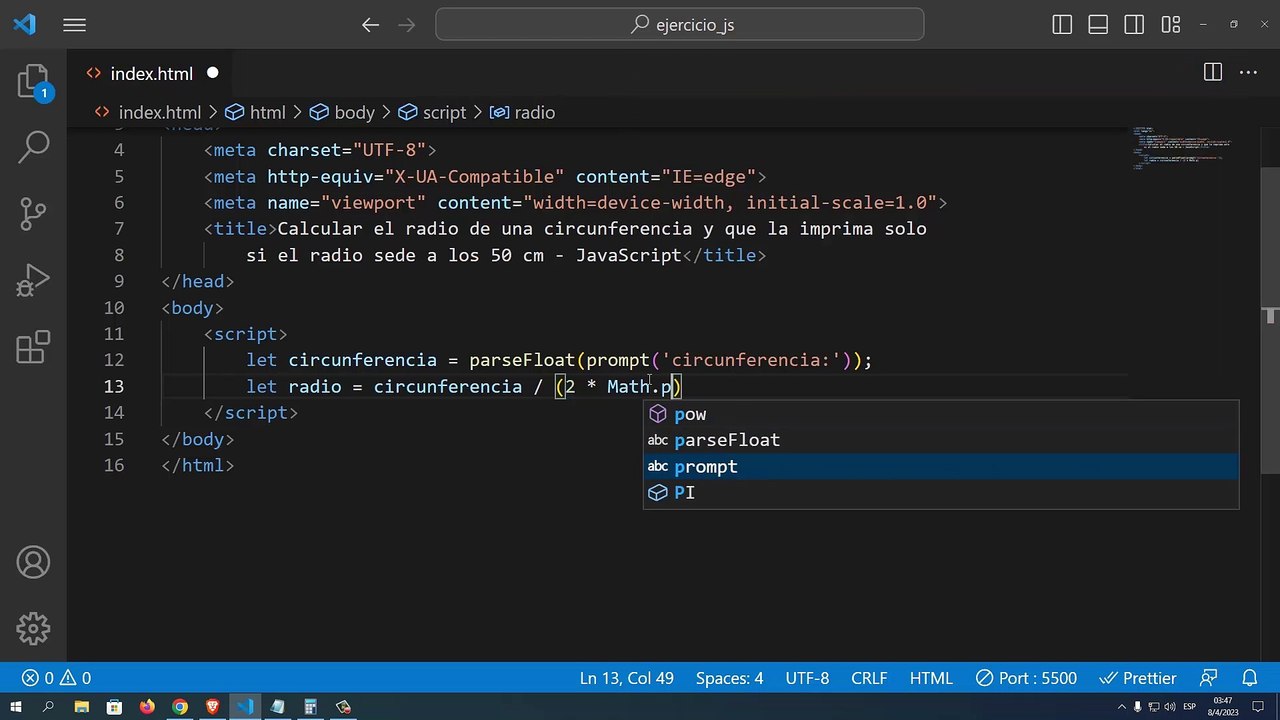Viewport: 1280px width, 720px height.
Task: Go back with the left arrow
Action: coord(371,25)
